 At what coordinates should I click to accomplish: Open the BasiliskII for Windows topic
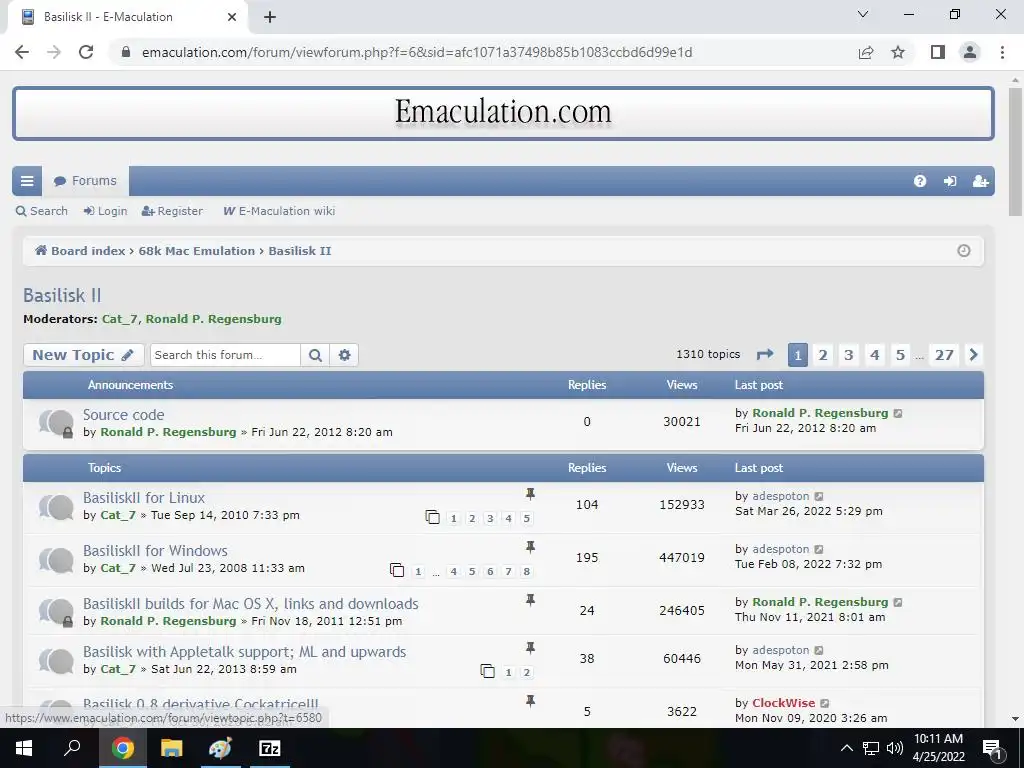coord(155,551)
